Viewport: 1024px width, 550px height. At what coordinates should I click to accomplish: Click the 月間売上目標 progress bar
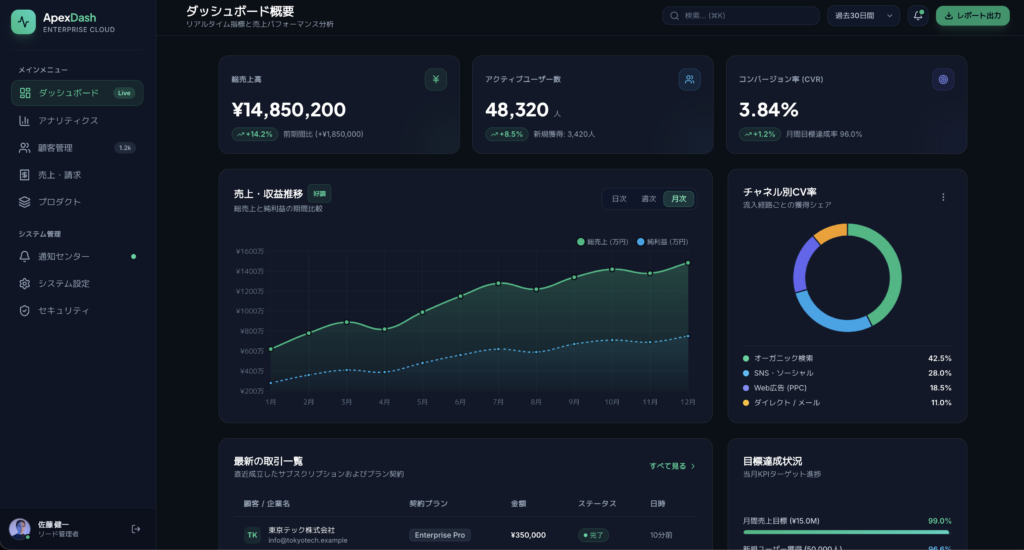846,532
